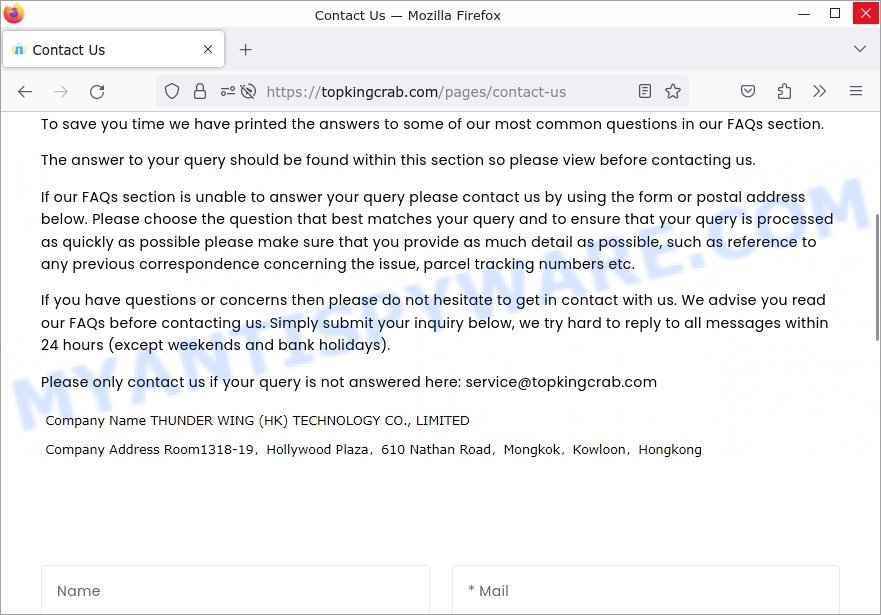This screenshot has width=881, height=615.
Task: Open the site permissions icon
Action: pos(228,91)
